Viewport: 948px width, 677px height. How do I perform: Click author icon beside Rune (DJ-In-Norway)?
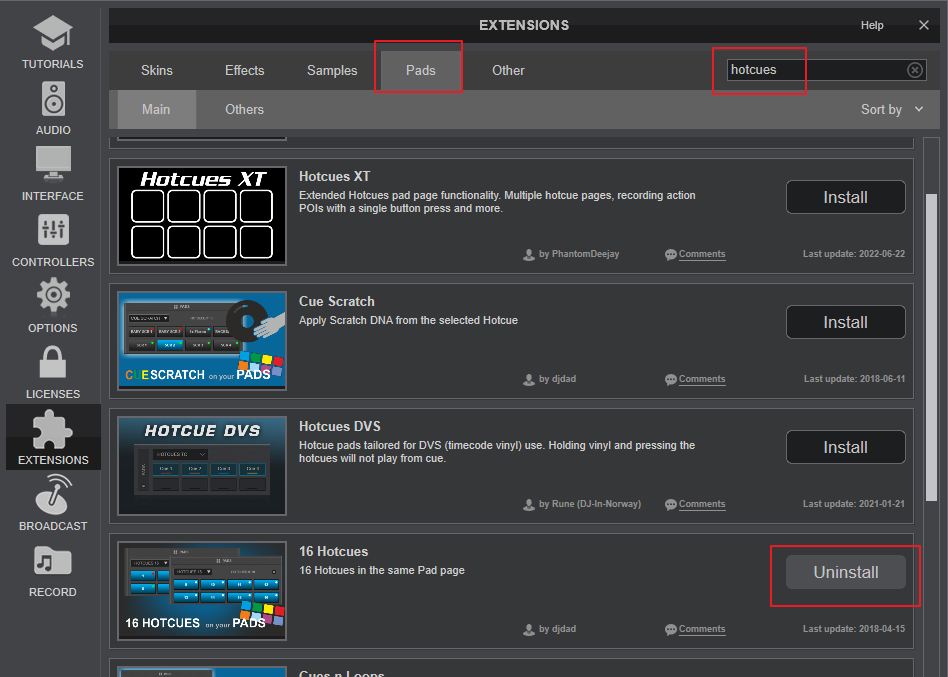(529, 505)
